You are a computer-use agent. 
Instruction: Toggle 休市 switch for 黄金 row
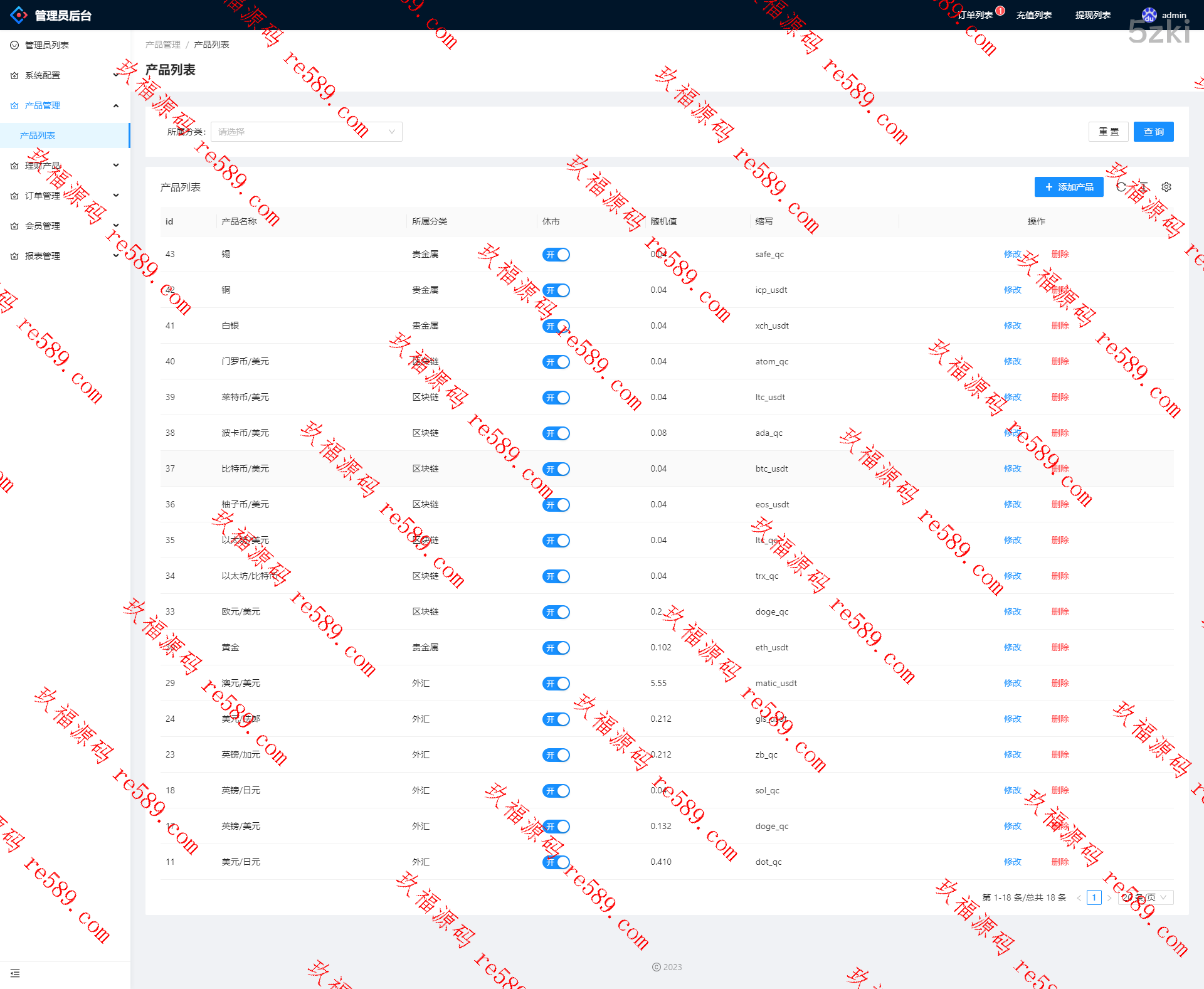pyautogui.click(x=556, y=648)
